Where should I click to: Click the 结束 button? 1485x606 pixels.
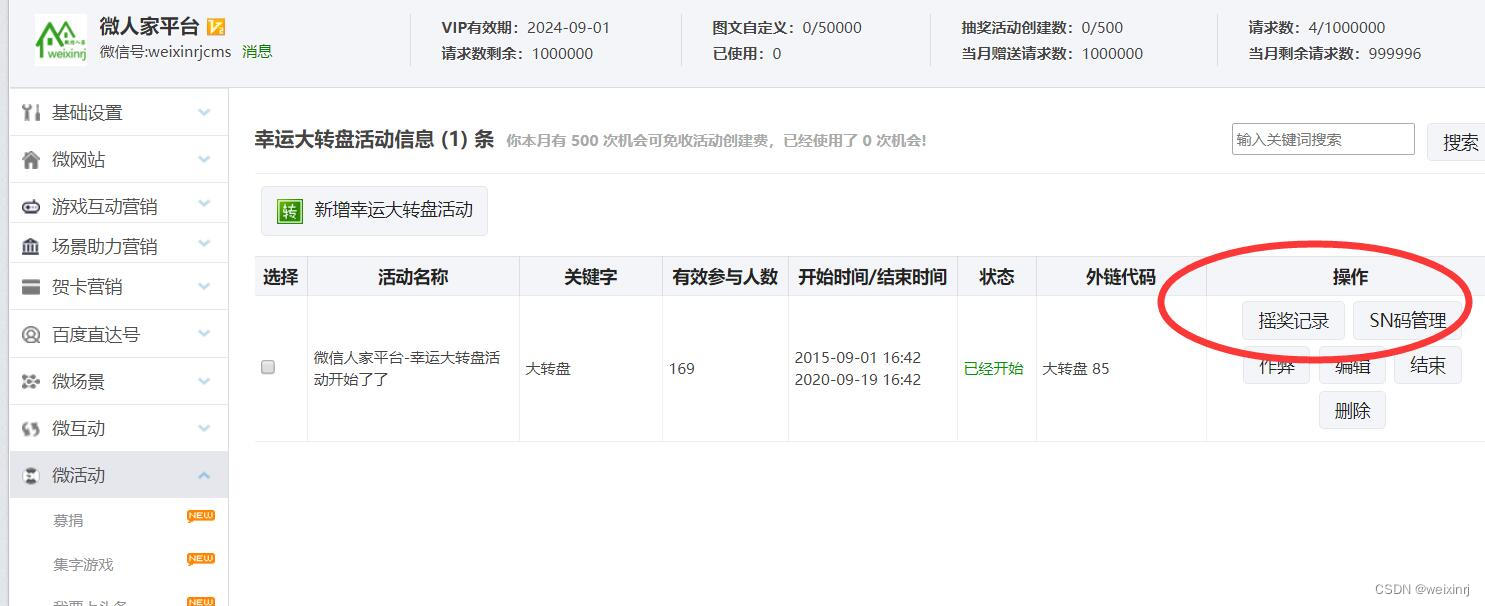point(1428,365)
